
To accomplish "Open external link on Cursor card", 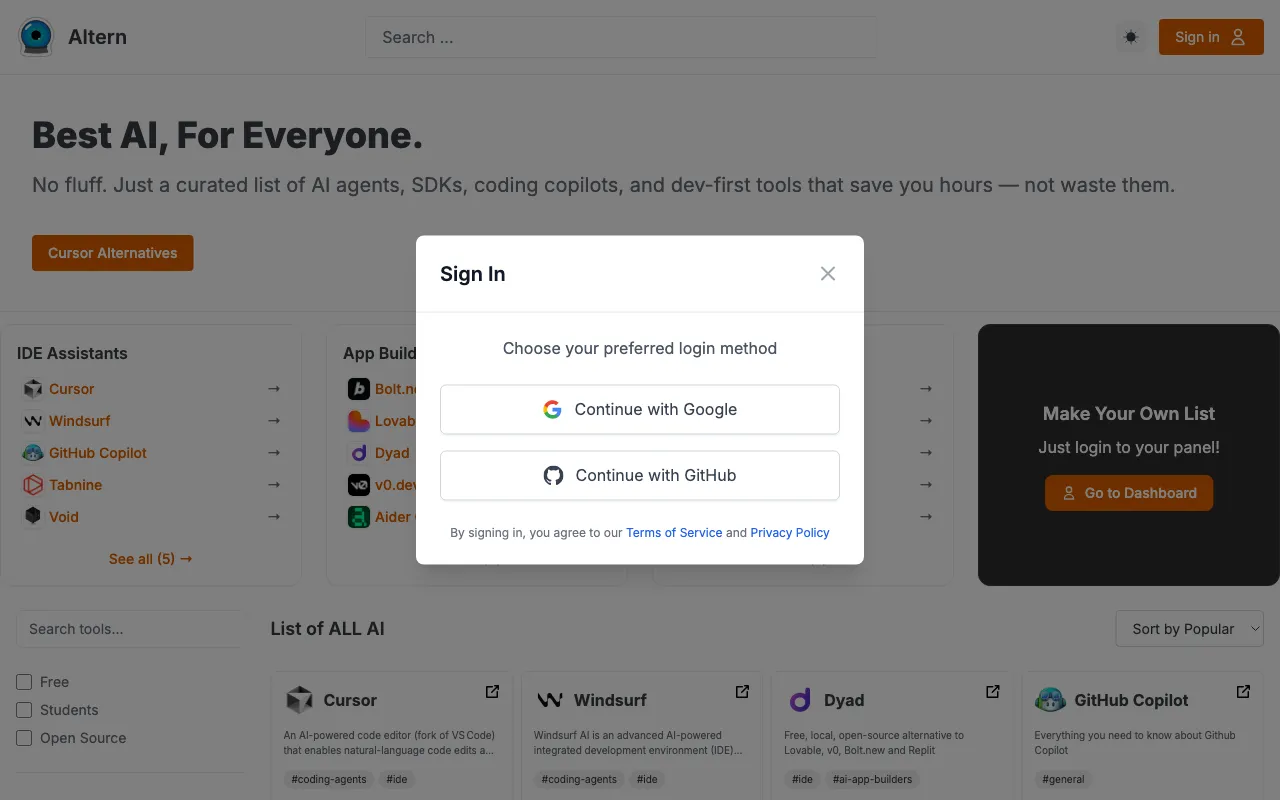I will coord(493,691).
